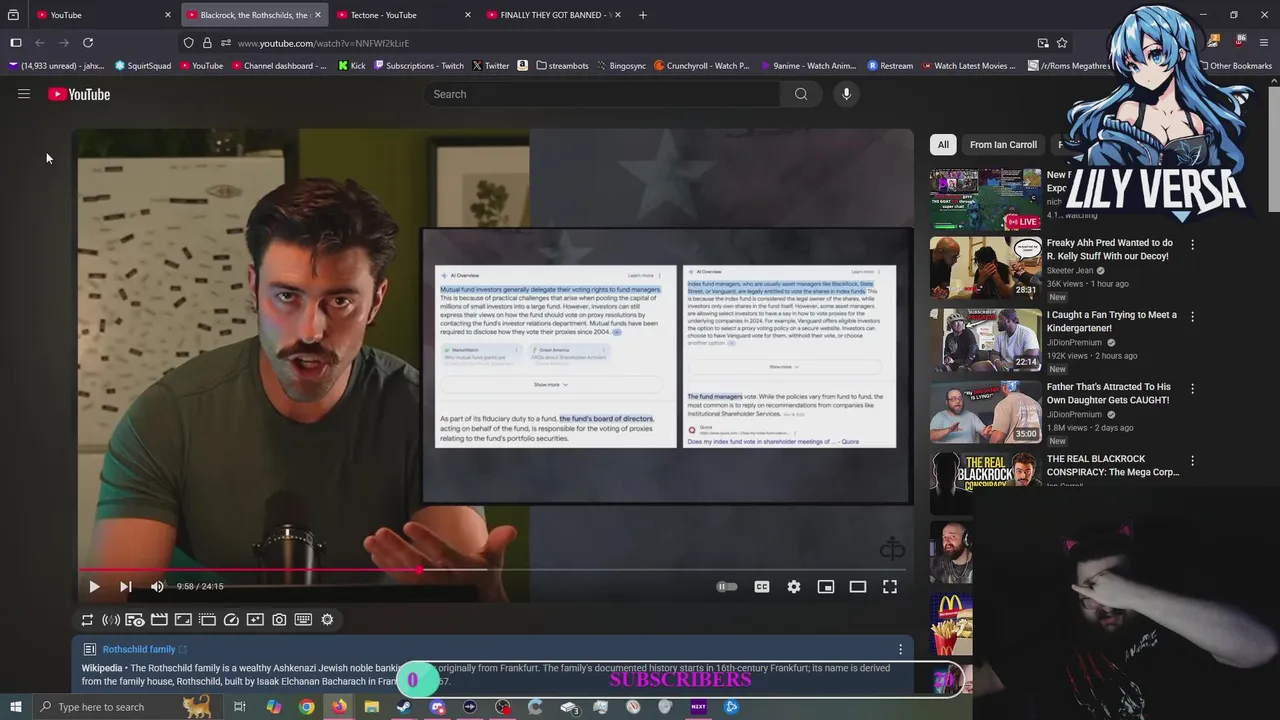Click in the YouTube search field
Viewport: 1280px width, 720px height.
tap(601, 94)
